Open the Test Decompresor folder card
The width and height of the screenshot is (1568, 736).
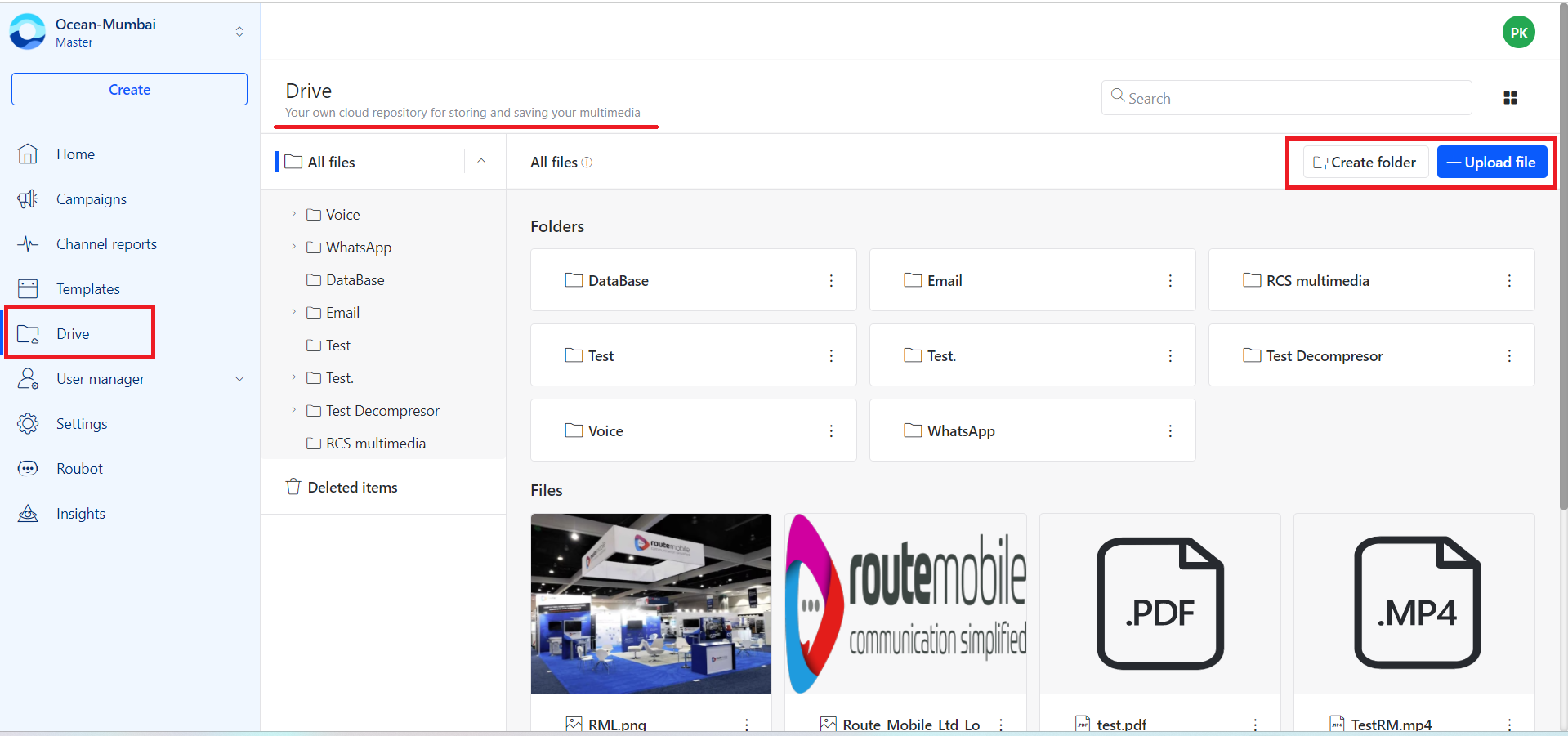coord(1372,355)
